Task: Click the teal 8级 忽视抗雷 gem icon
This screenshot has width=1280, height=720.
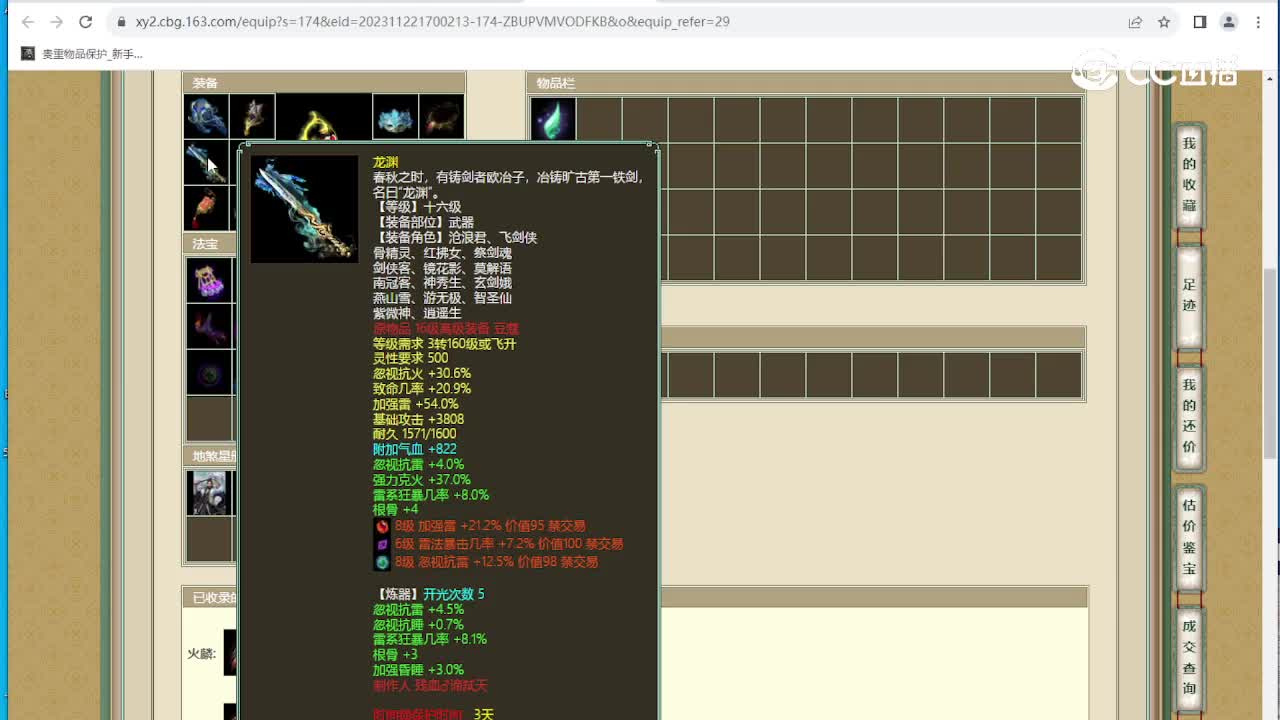Action: pos(382,562)
